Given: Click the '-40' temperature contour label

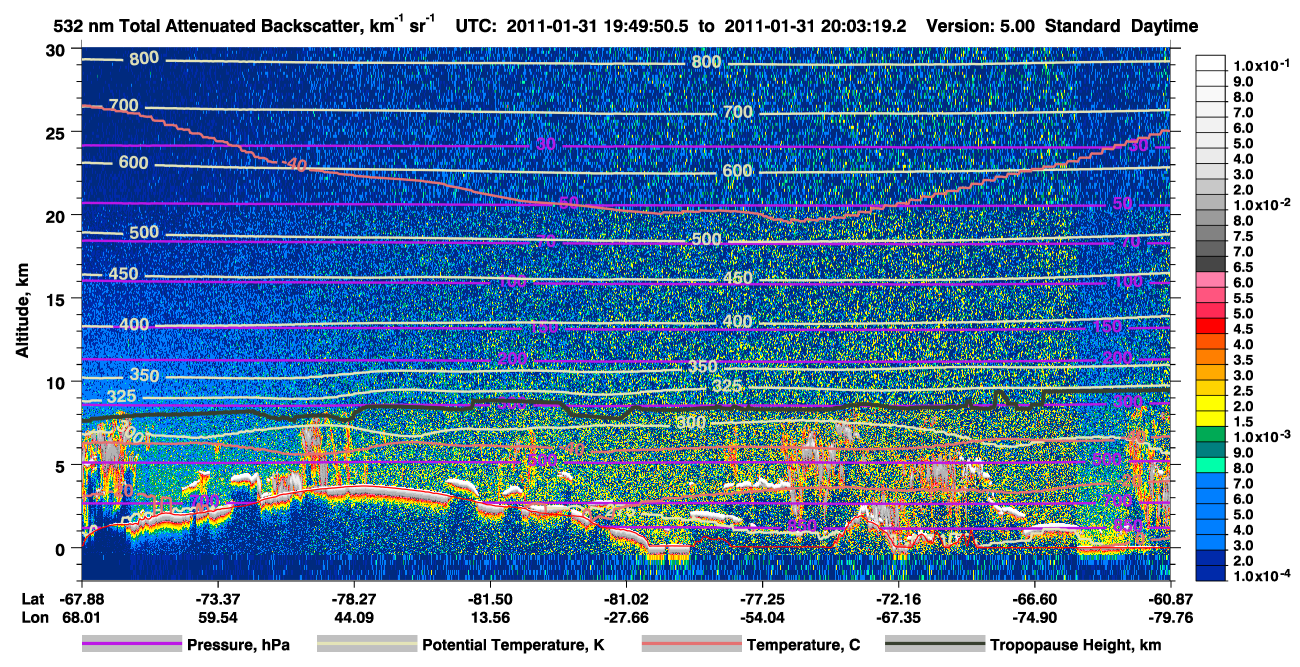Looking at the screenshot, I should tap(294, 164).
